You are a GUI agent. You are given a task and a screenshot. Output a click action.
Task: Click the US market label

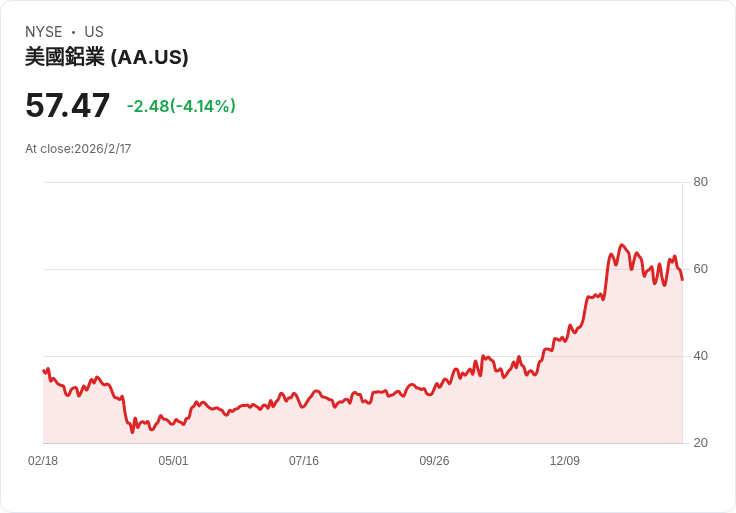tap(94, 32)
